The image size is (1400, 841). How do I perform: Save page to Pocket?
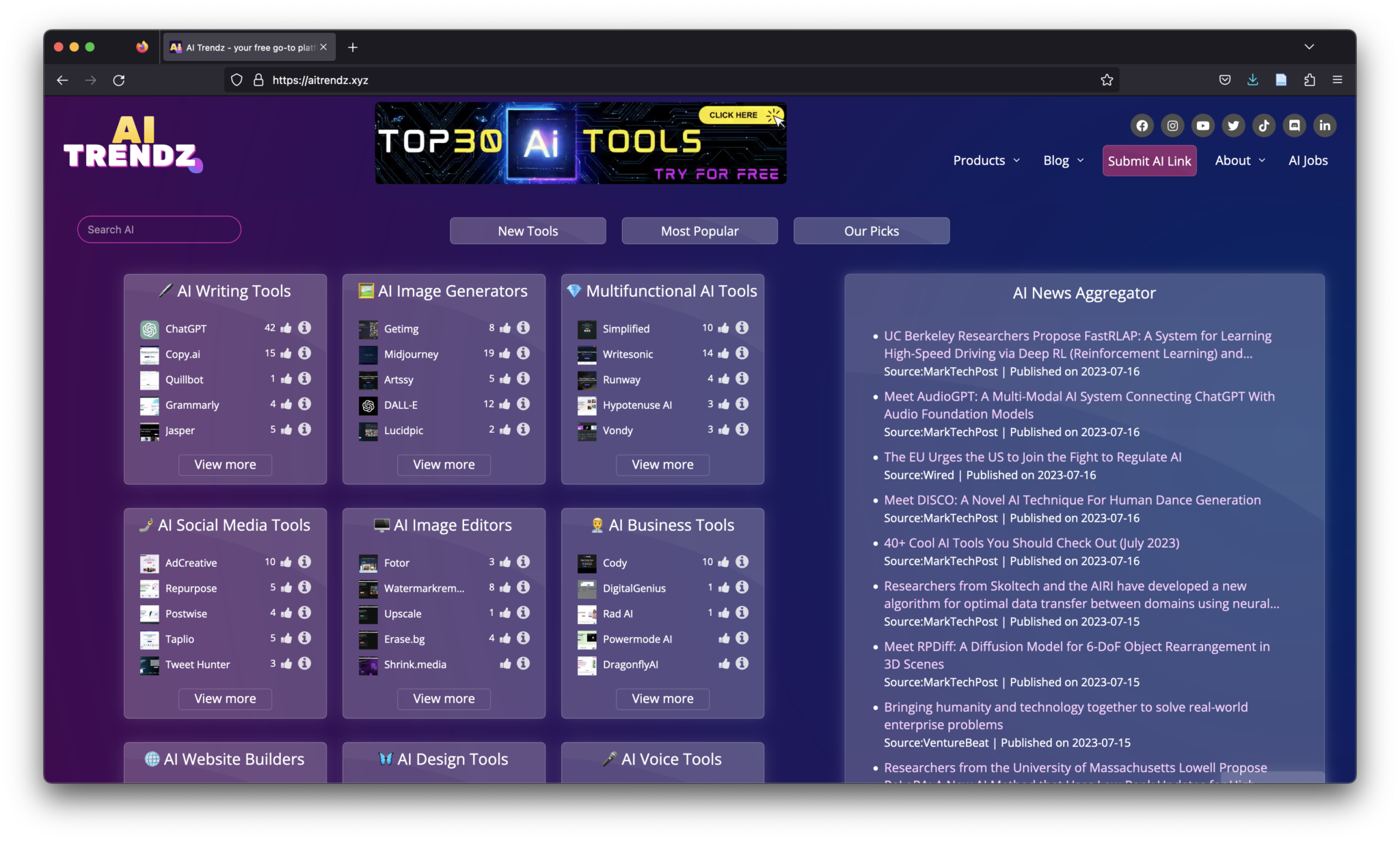[x=1224, y=80]
